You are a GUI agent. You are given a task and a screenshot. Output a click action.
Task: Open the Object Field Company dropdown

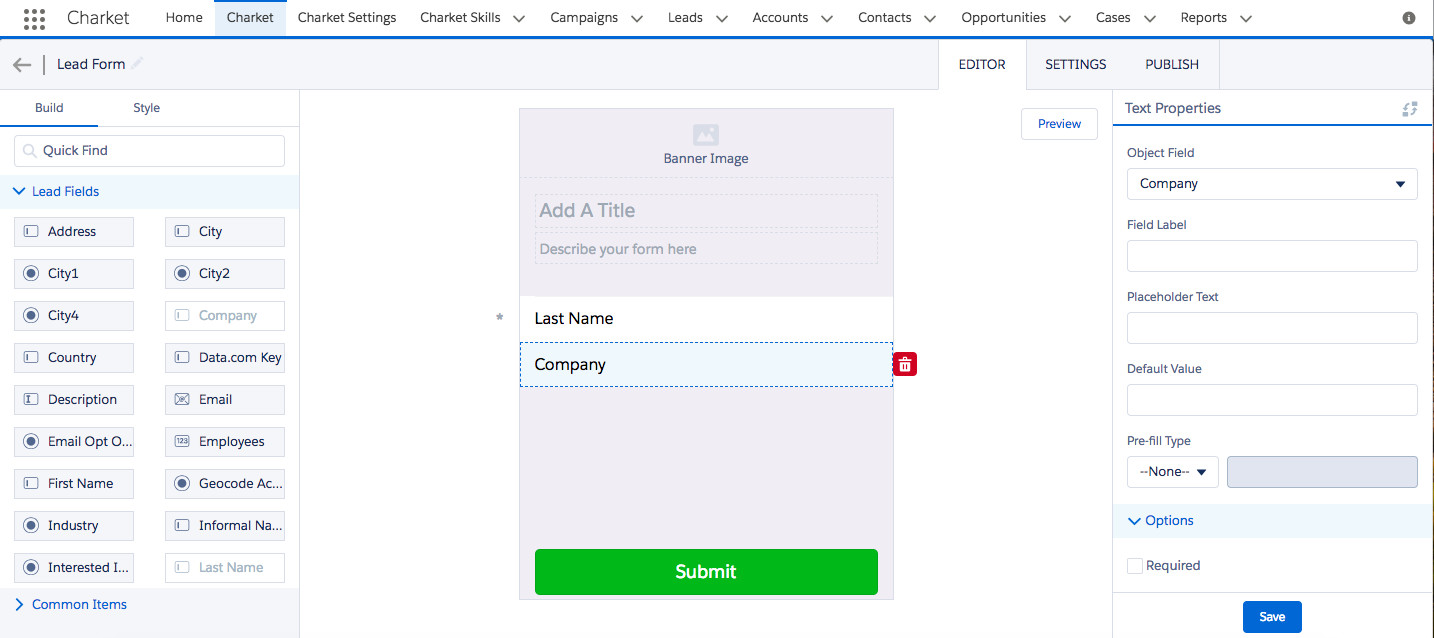(1272, 184)
